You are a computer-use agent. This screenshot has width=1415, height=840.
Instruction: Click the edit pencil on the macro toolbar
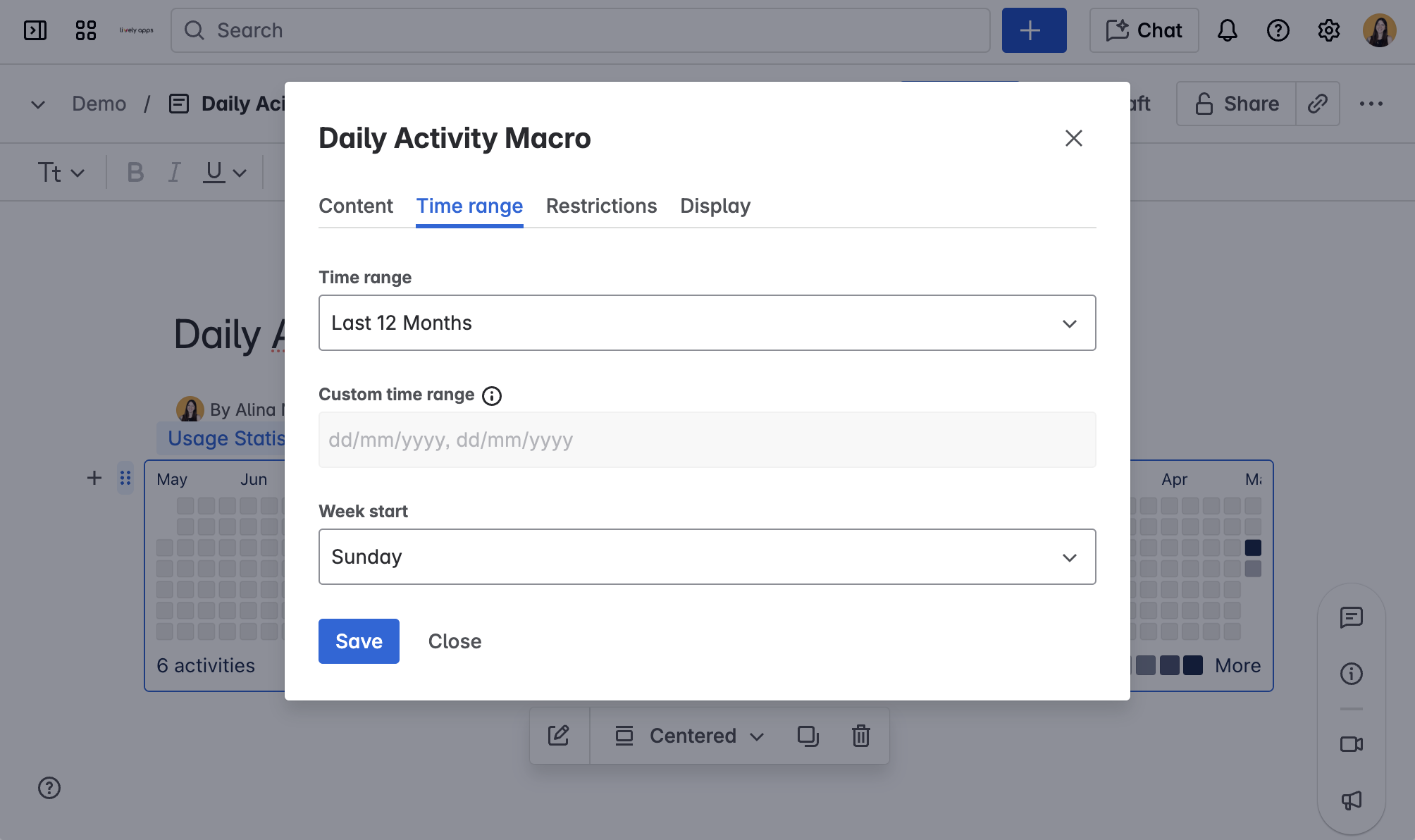(x=559, y=735)
